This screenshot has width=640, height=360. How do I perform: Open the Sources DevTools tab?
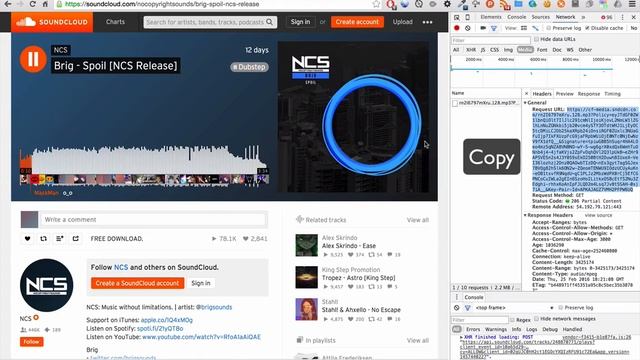[540, 17]
